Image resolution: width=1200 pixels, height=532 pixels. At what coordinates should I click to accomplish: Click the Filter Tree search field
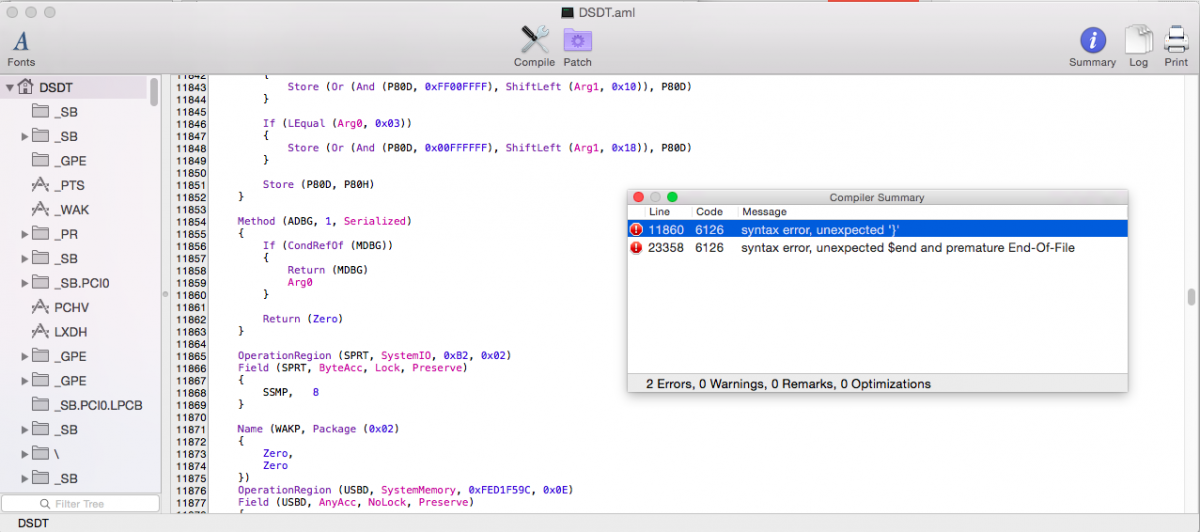click(x=80, y=504)
